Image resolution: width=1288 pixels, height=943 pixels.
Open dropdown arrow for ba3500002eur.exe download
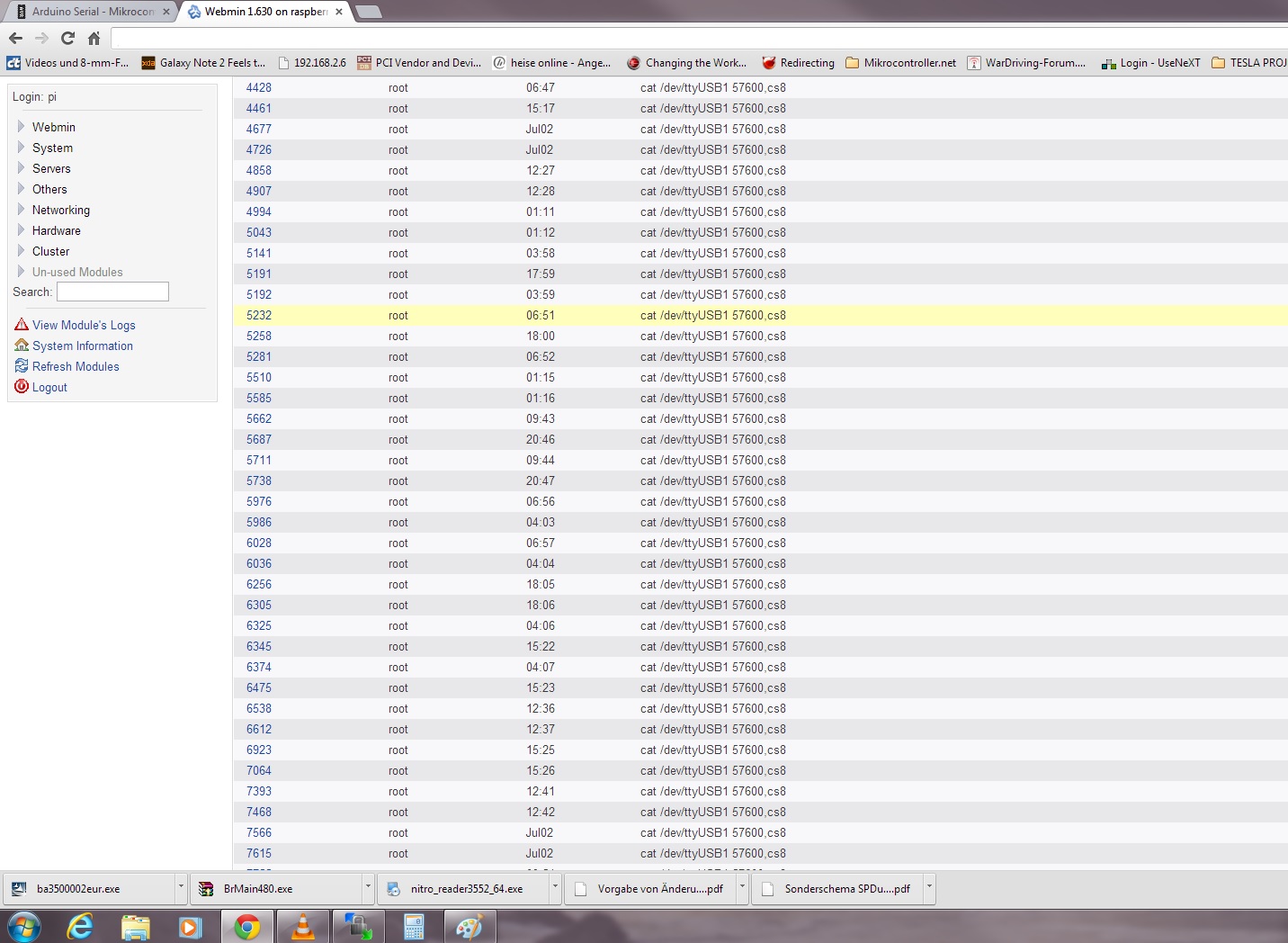(x=181, y=888)
